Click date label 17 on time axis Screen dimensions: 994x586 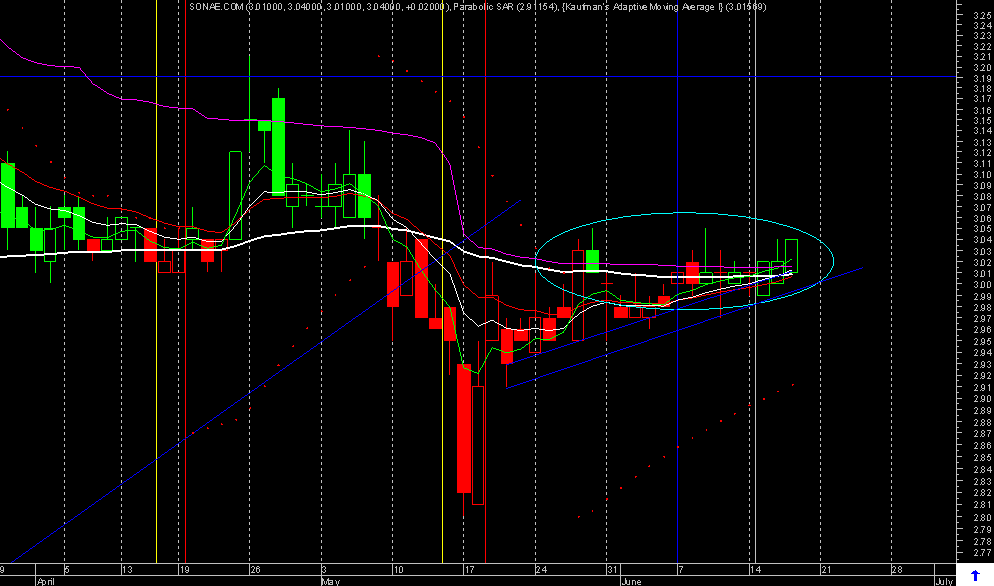coord(469,570)
